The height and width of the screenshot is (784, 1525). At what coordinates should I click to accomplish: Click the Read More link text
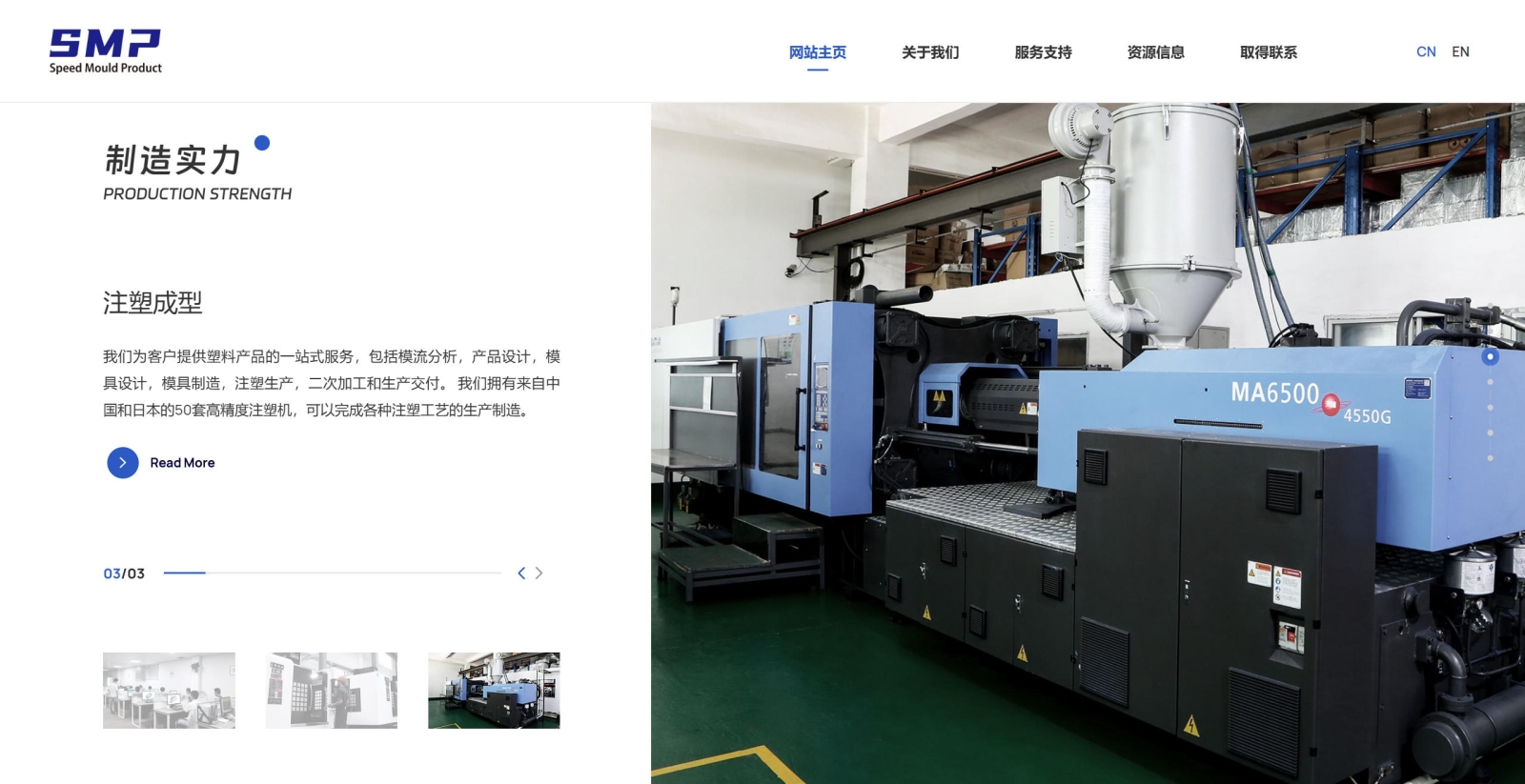coord(182,463)
